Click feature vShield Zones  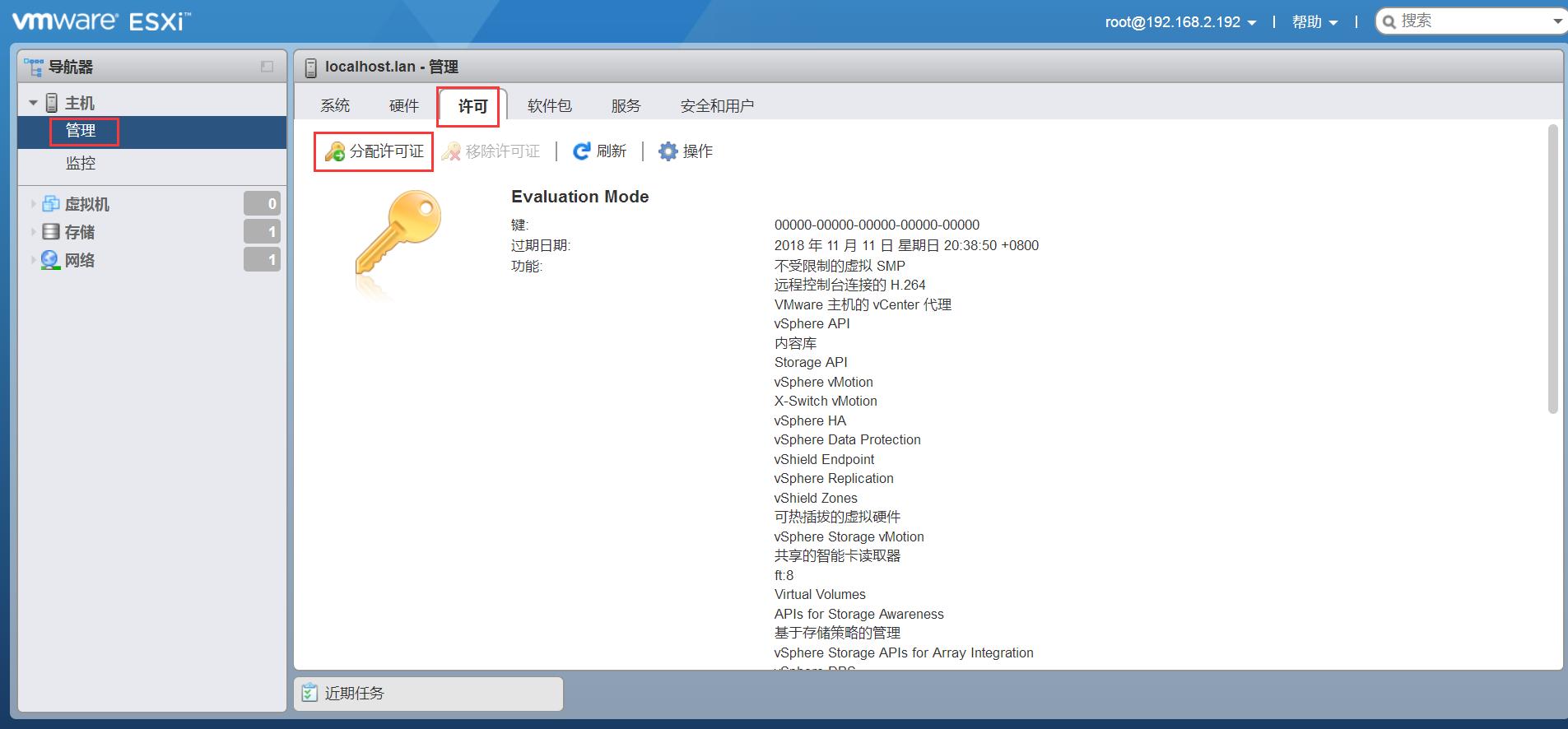[x=816, y=498]
